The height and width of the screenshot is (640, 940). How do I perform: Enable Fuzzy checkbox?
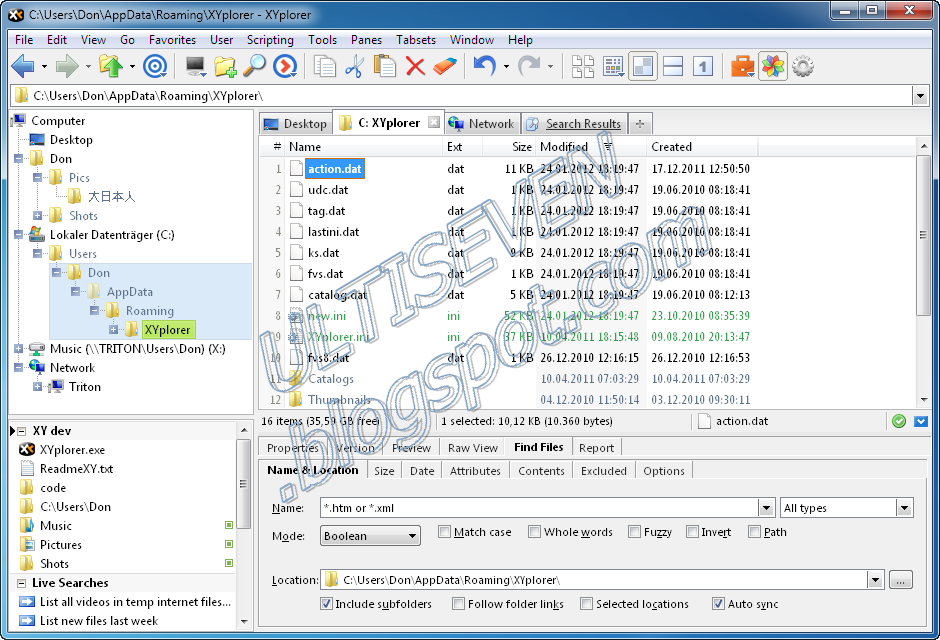[x=634, y=532]
